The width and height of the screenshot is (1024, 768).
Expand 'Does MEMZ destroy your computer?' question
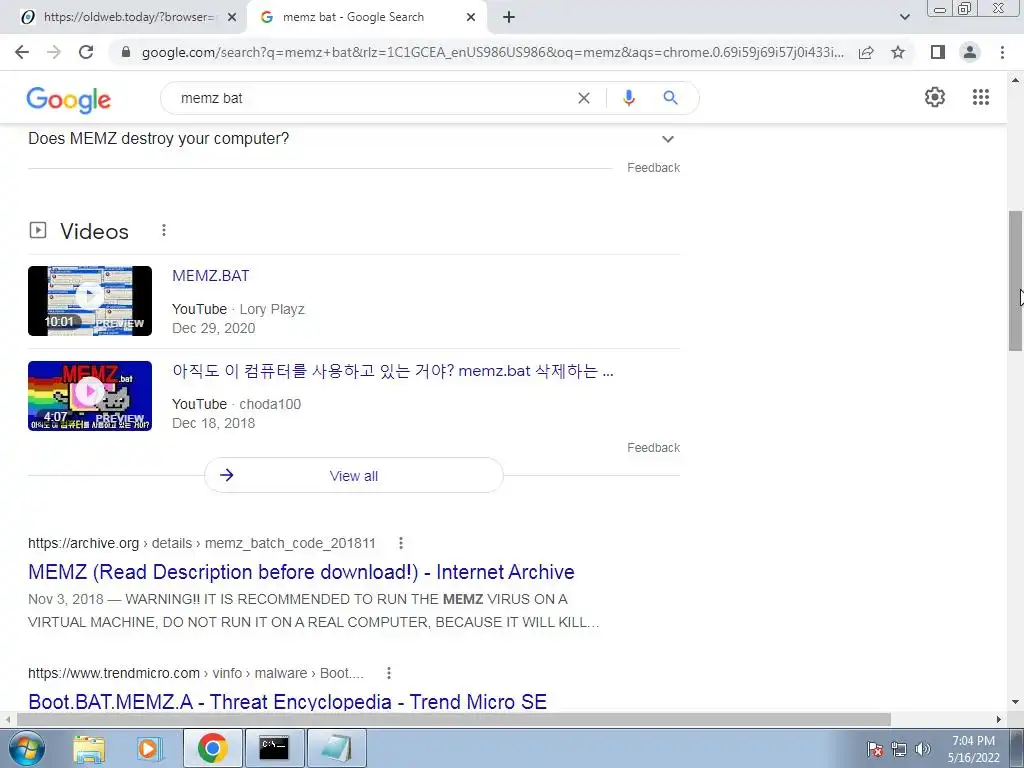click(354, 139)
